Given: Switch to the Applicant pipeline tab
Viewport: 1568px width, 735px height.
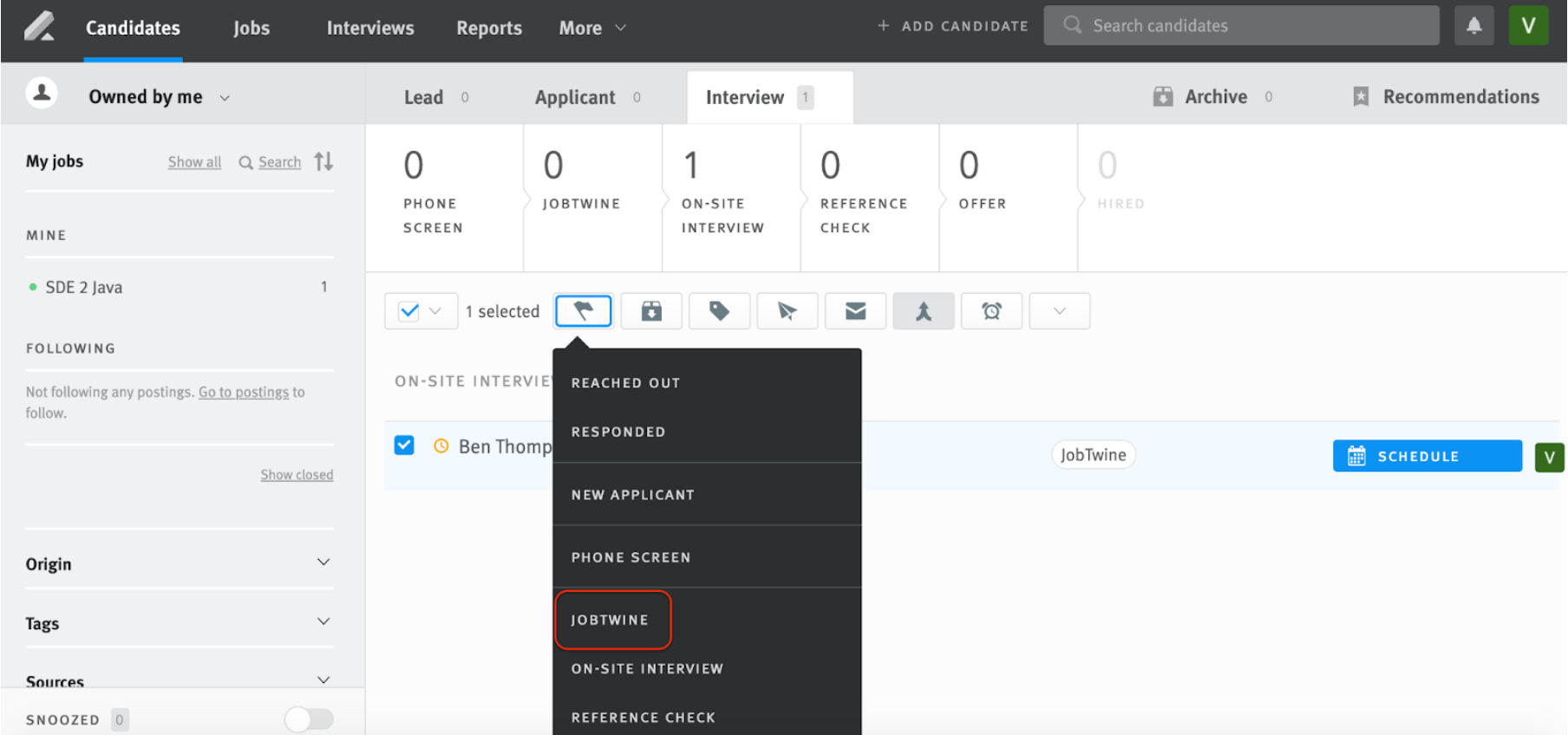Looking at the screenshot, I should tap(588, 97).
